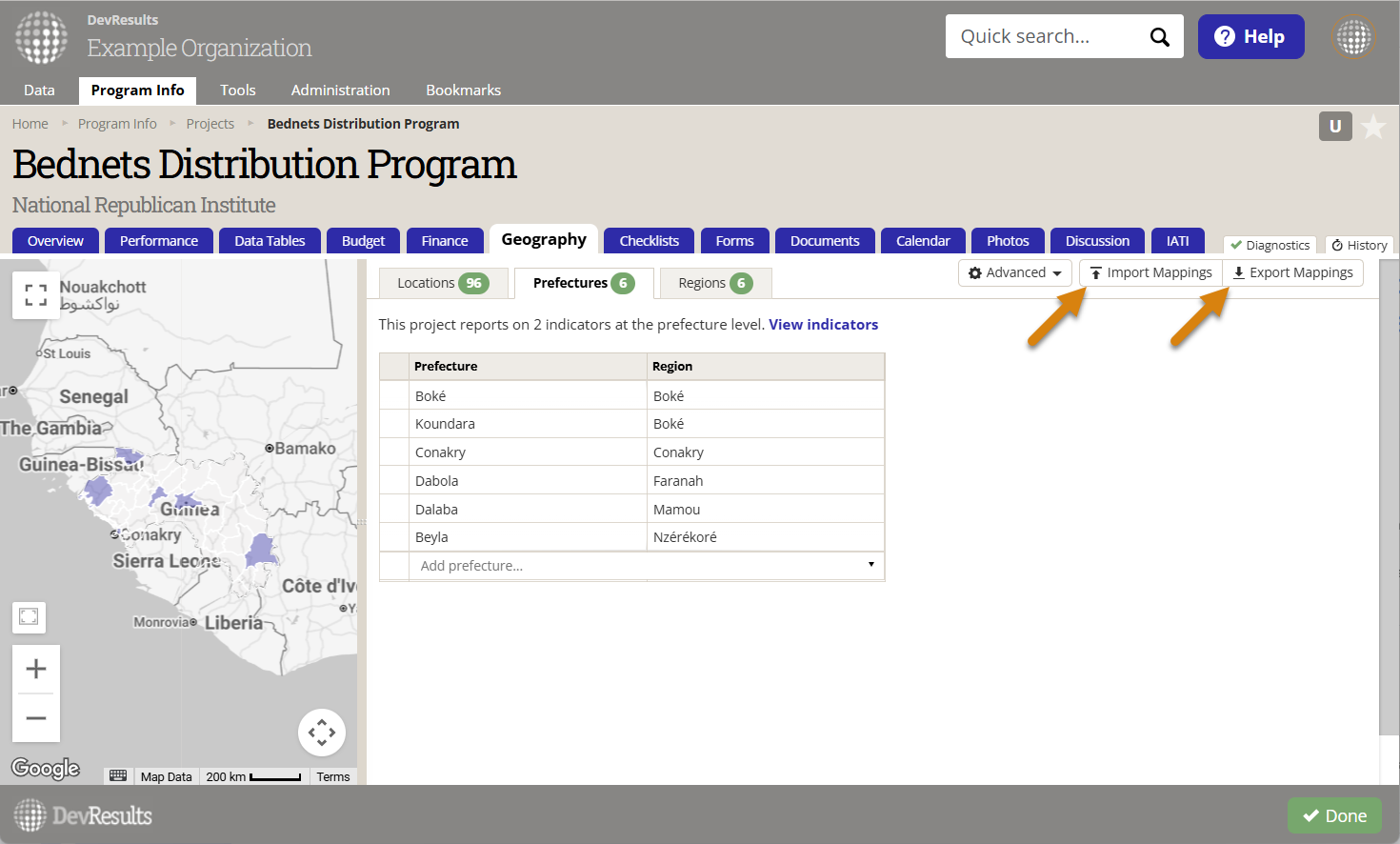Open the Bookmarks menu
Viewport: 1400px width, 844px height.
464,90
